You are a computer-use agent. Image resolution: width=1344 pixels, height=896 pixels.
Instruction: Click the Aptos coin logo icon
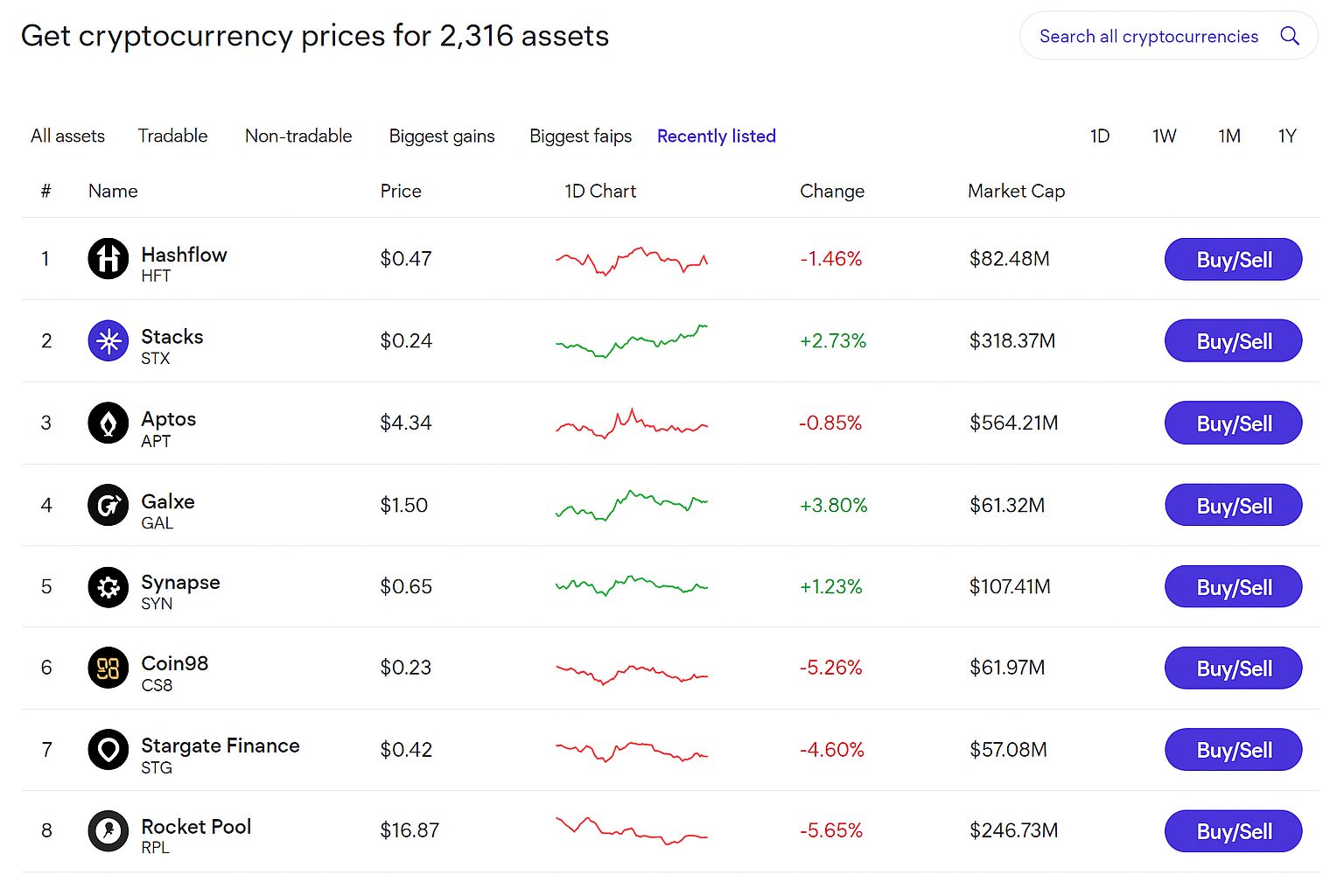pos(108,423)
